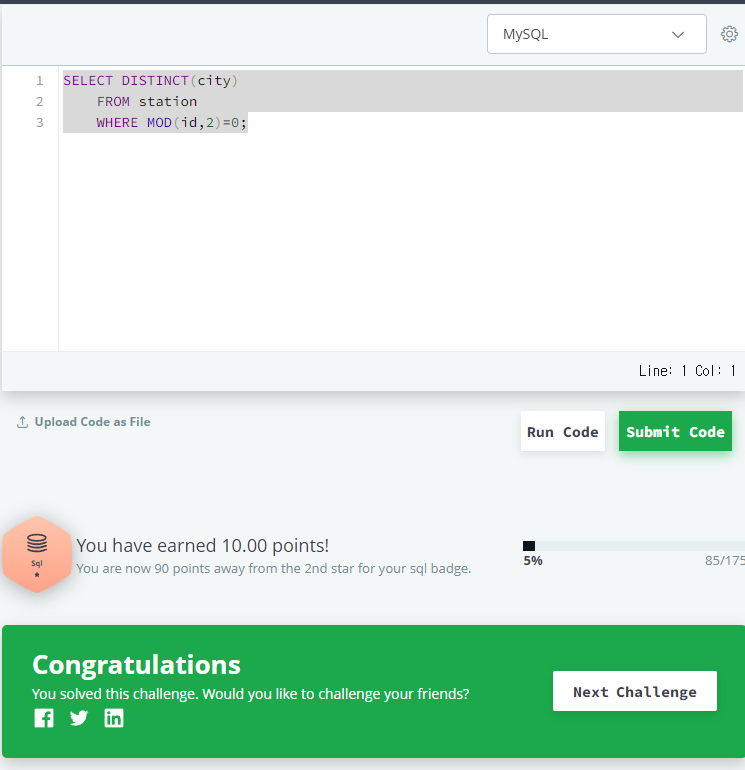Click the SELECT keyword in code

tap(88, 81)
